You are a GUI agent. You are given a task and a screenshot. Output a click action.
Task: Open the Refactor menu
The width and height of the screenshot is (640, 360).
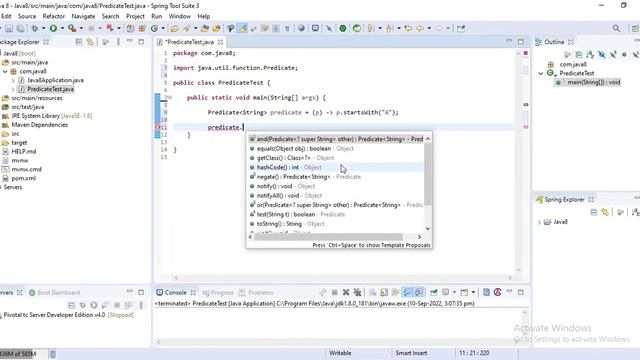coord(54,16)
